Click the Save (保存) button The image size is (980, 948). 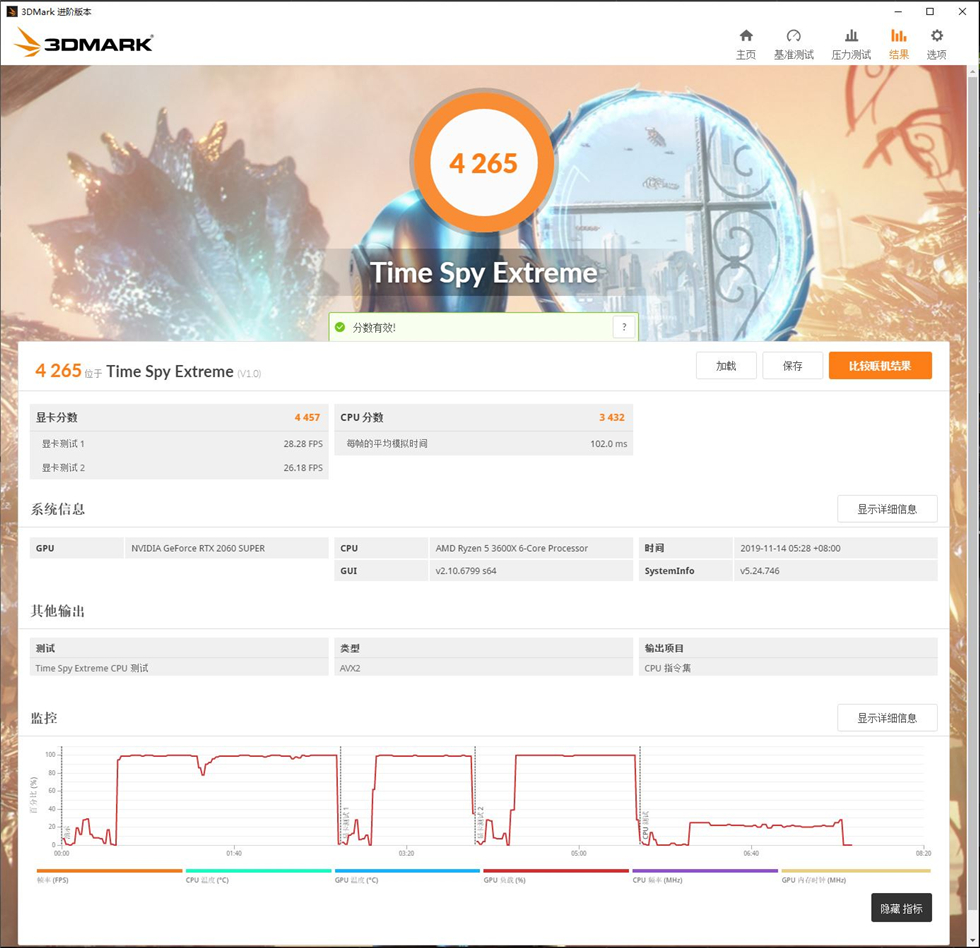792,366
